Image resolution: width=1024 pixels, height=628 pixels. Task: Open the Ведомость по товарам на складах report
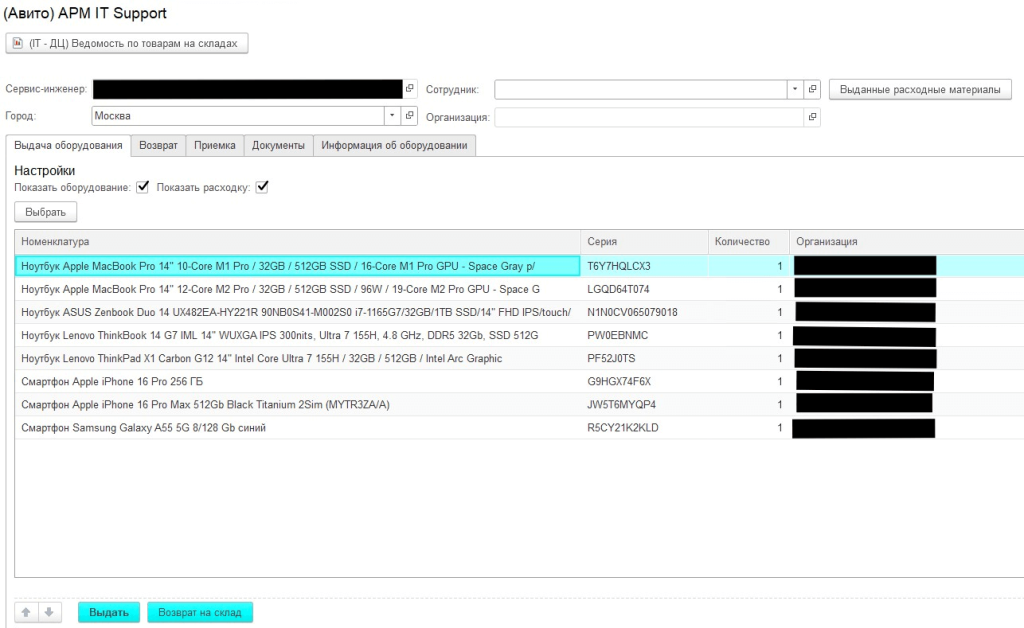pyautogui.click(x=127, y=43)
